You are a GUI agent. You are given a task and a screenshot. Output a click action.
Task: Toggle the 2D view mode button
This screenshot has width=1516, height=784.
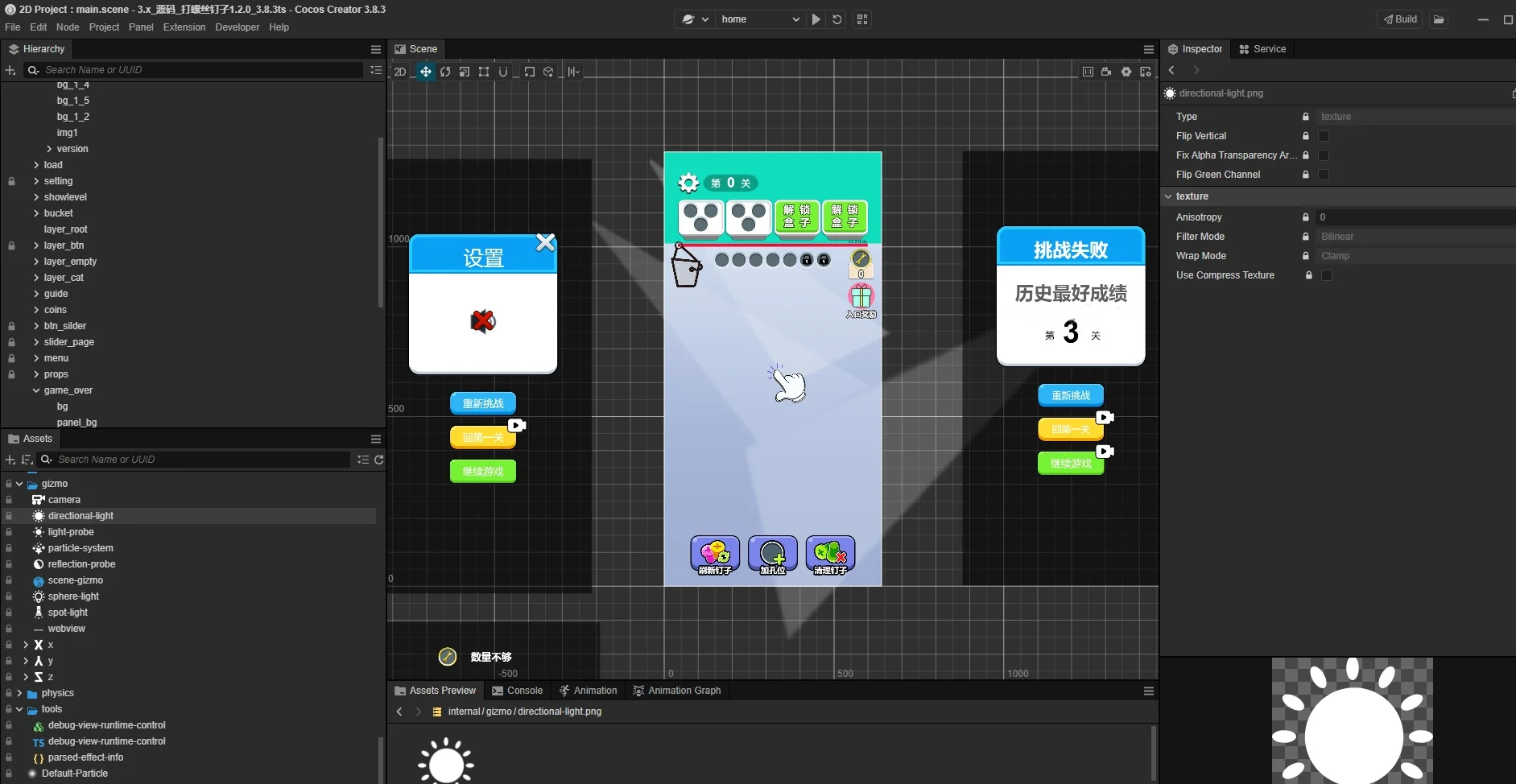(400, 72)
